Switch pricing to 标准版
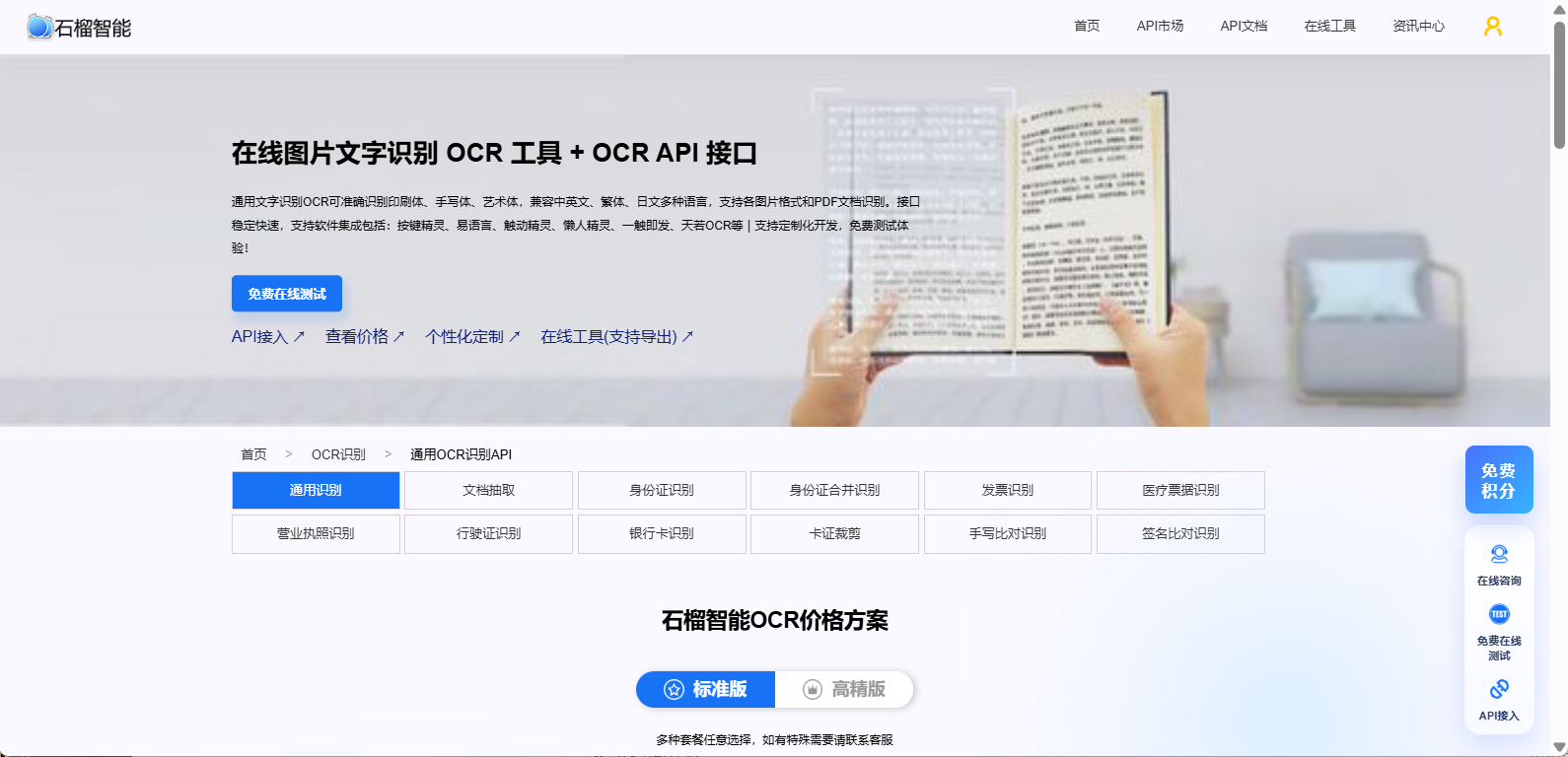 705,690
